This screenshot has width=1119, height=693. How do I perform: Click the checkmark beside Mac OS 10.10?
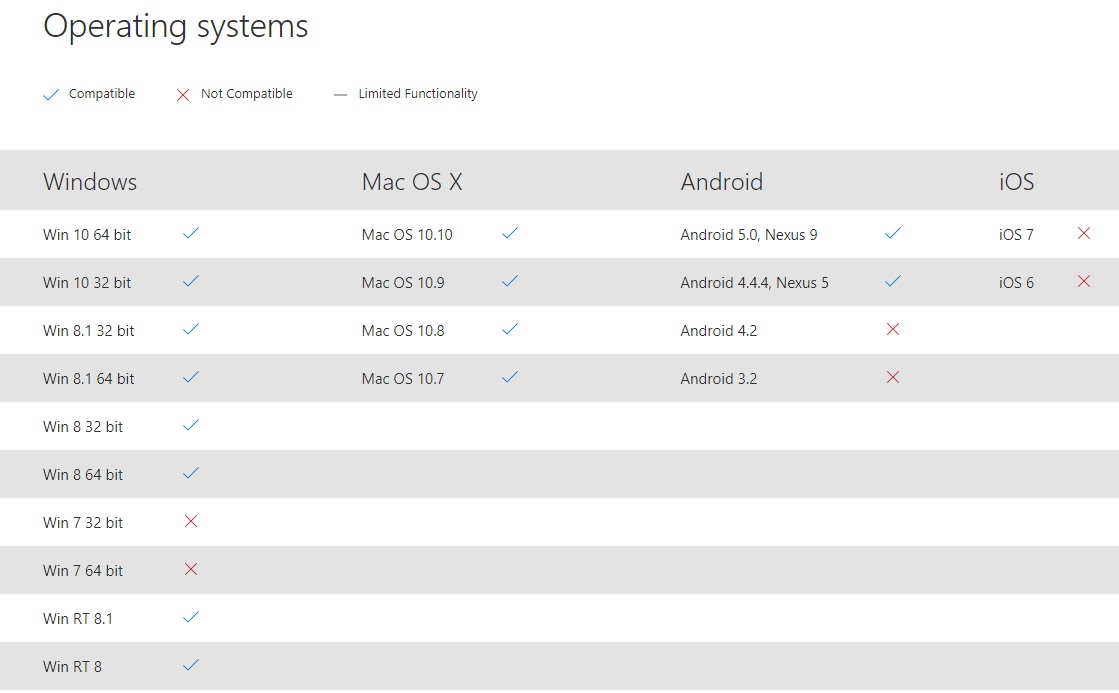coord(510,233)
